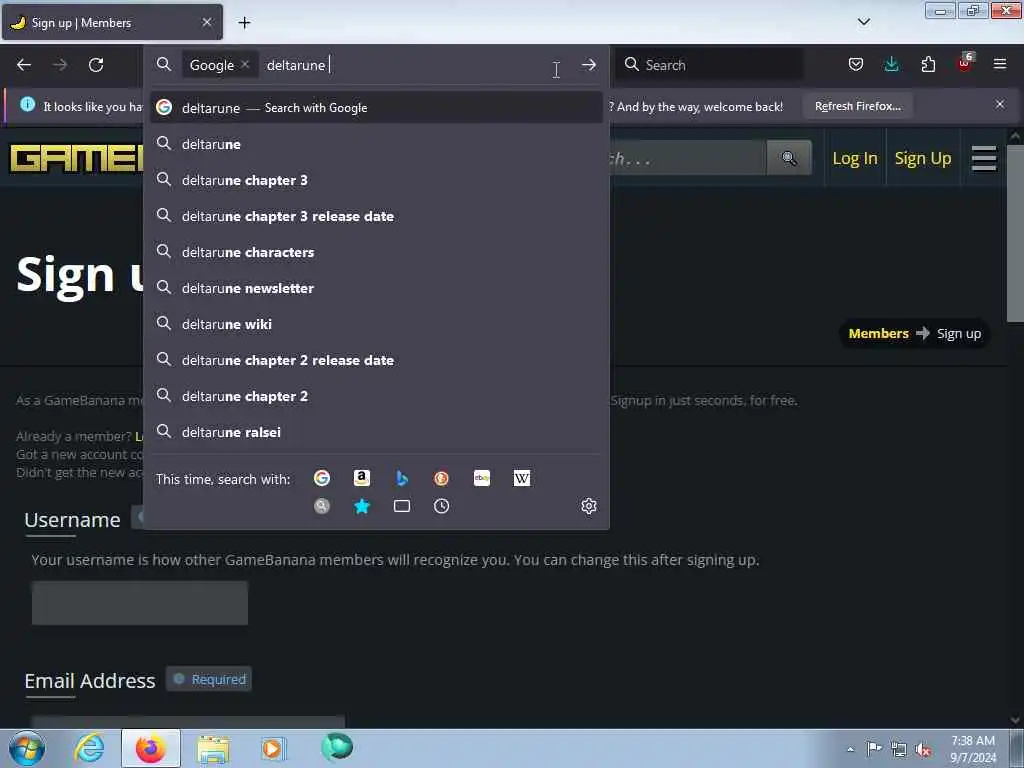Search this time with DuckDuckGo icon
Viewport: 1024px width, 768px height.
[x=441, y=478]
